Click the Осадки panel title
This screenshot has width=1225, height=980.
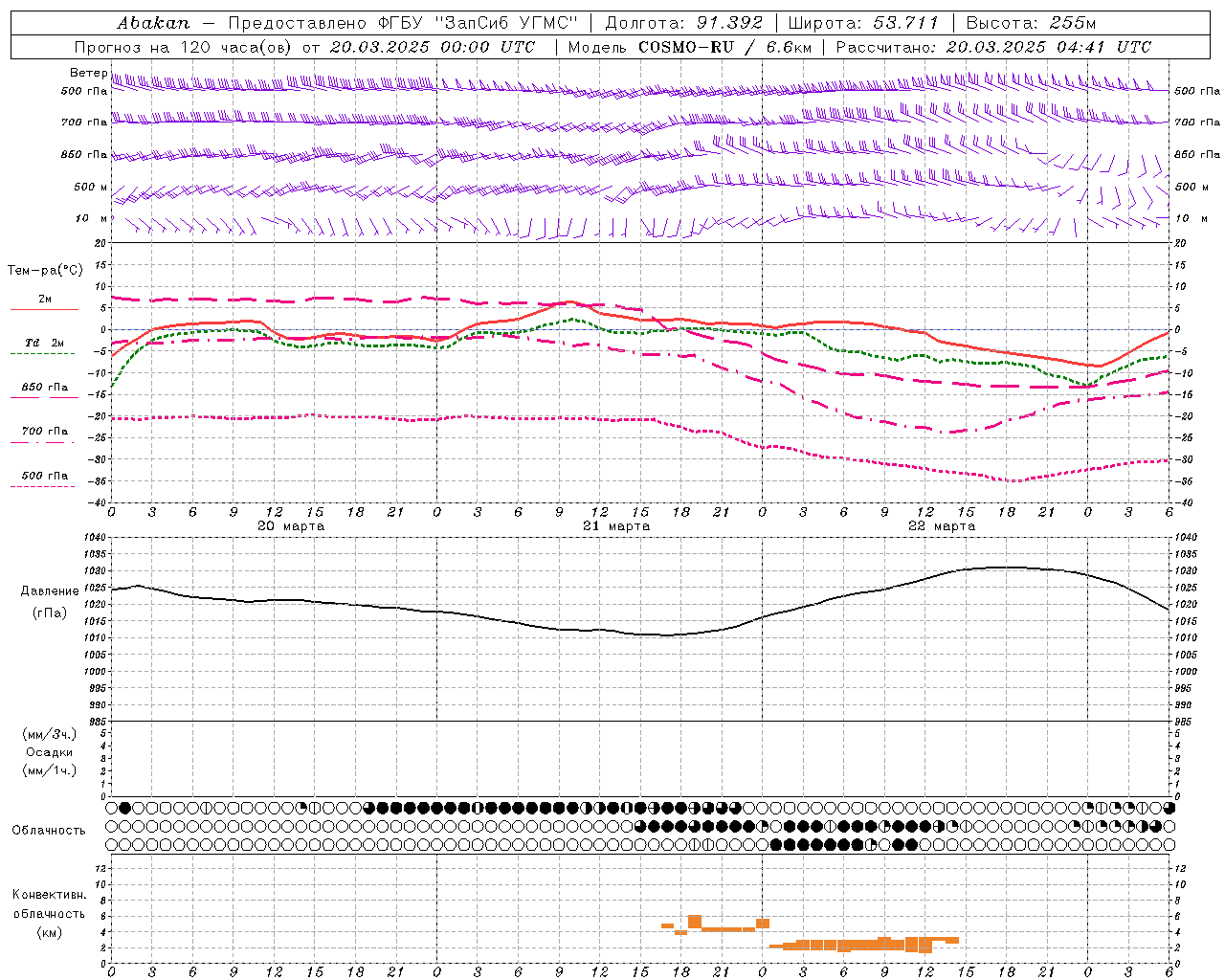[50, 752]
